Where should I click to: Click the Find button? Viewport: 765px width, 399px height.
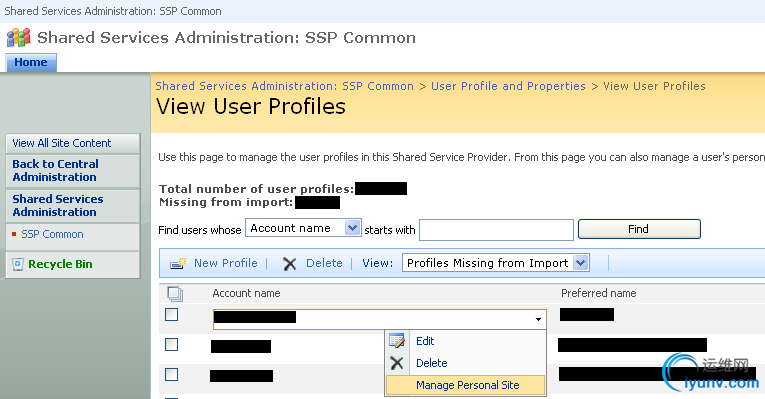(639, 229)
